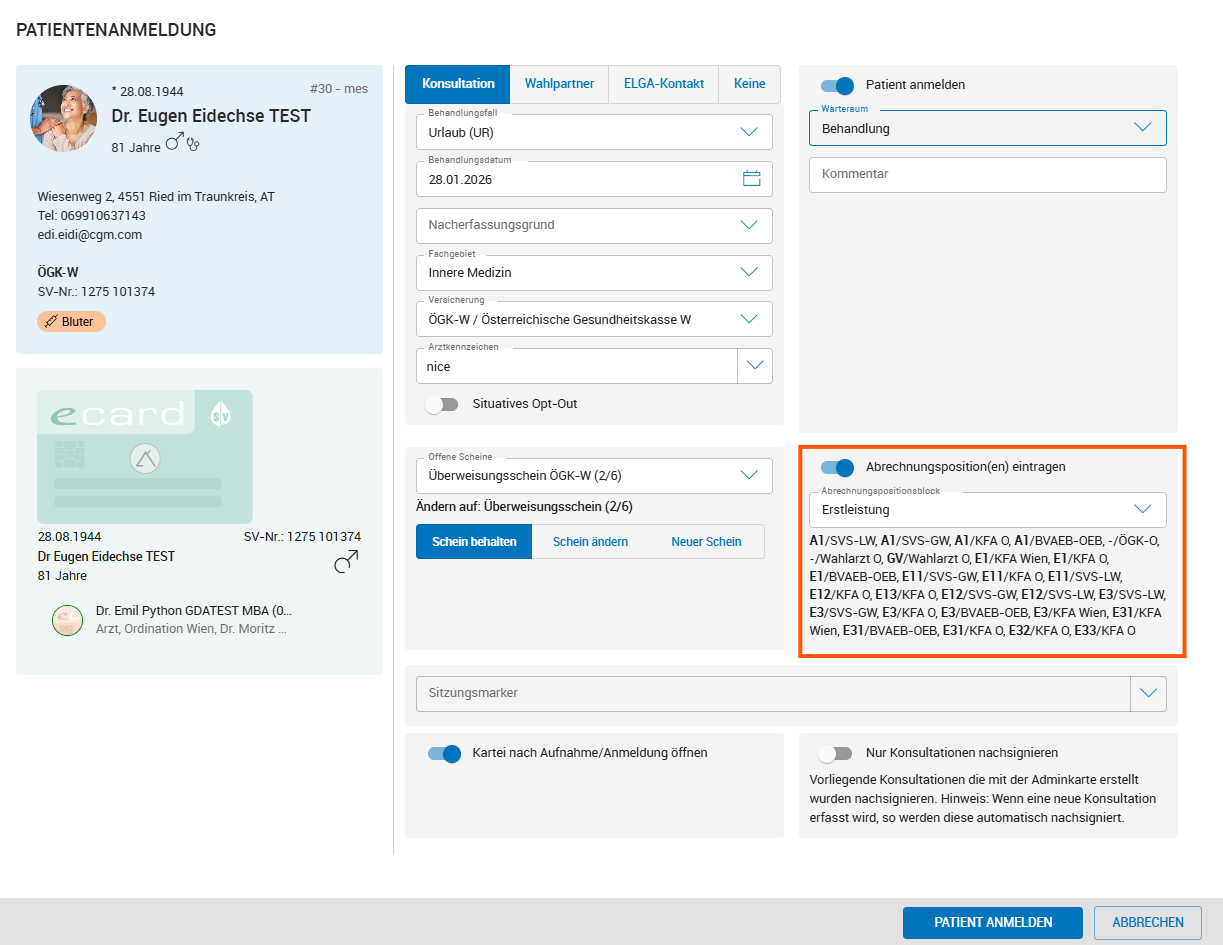Expand the Behandlungsfall dropdown
Viewport: 1223px width, 945px height.
(x=749, y=132)
